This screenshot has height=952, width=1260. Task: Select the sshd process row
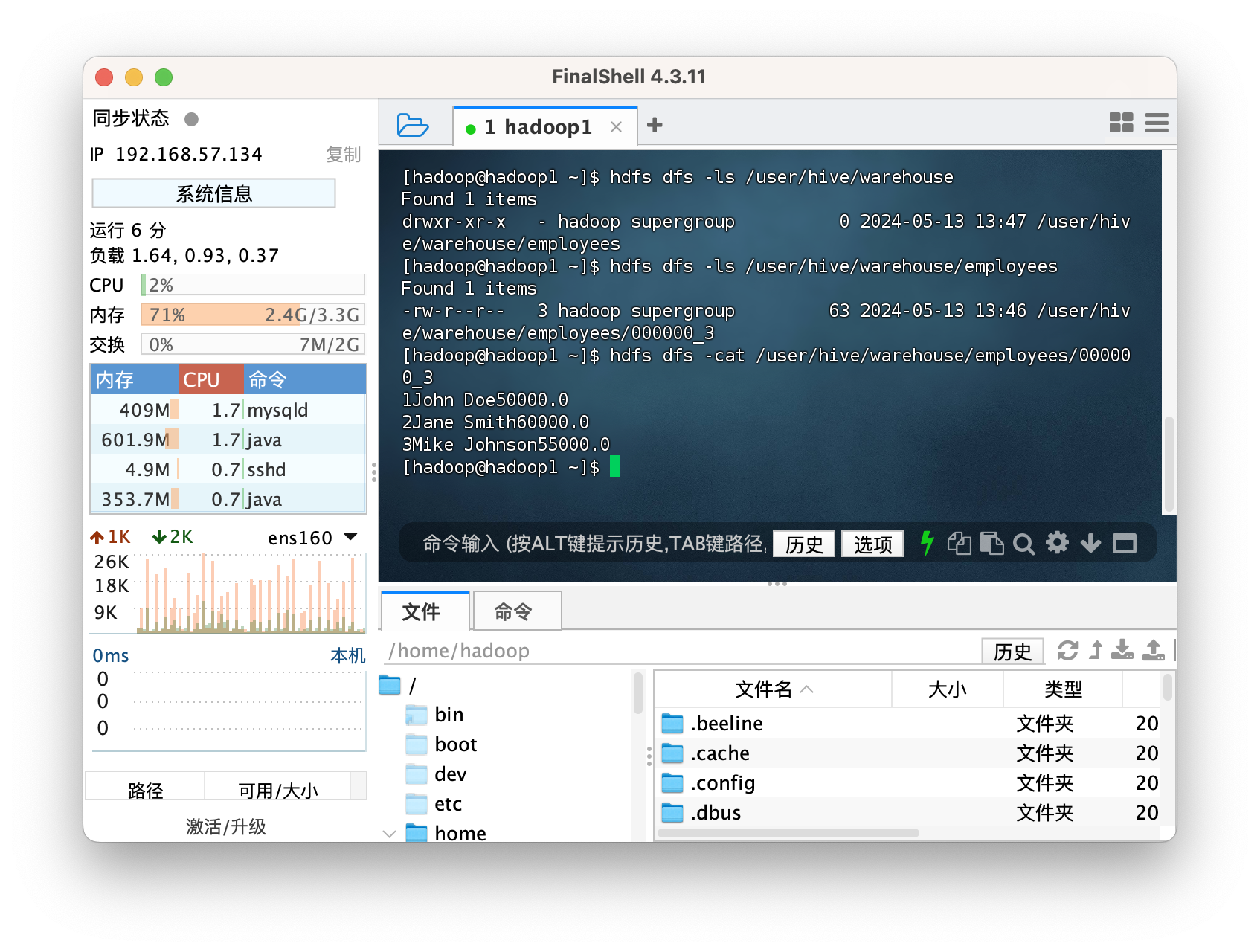point(228,469)
